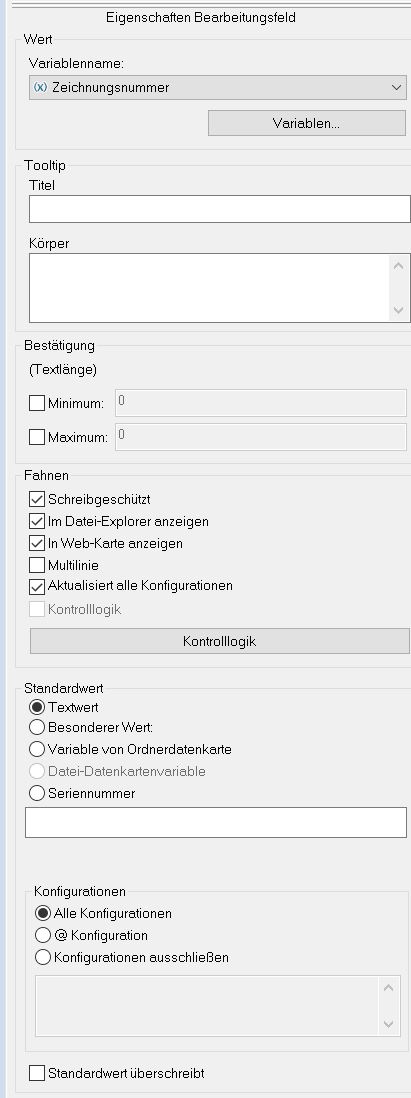
Task: Select Variable von Ordnerdatenkarte option
Action: (37, 749)
